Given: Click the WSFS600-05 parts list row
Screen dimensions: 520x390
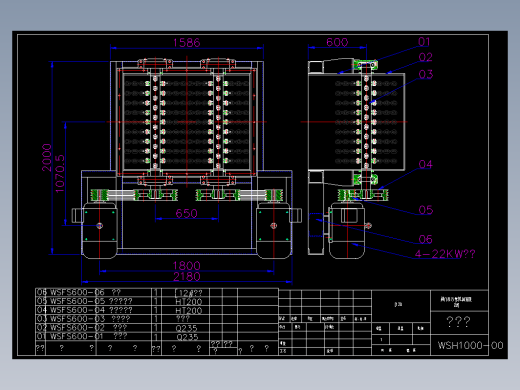Looking at the screenshot, I should point(157,301).
